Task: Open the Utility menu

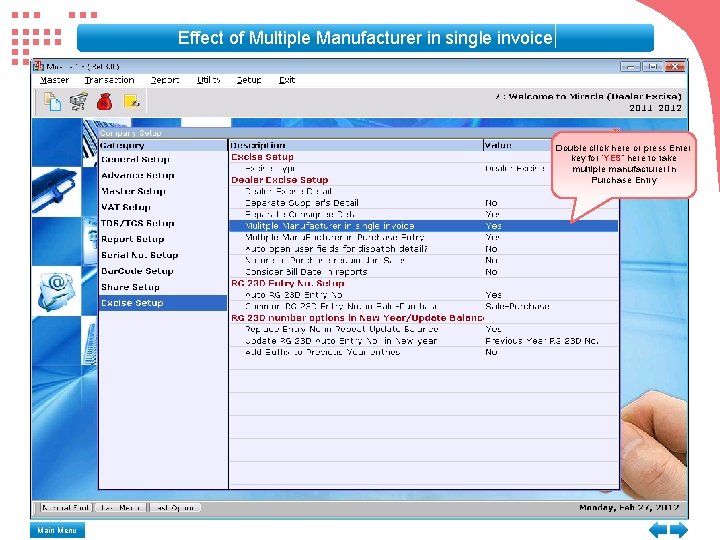Action: (x=208, y=80)
